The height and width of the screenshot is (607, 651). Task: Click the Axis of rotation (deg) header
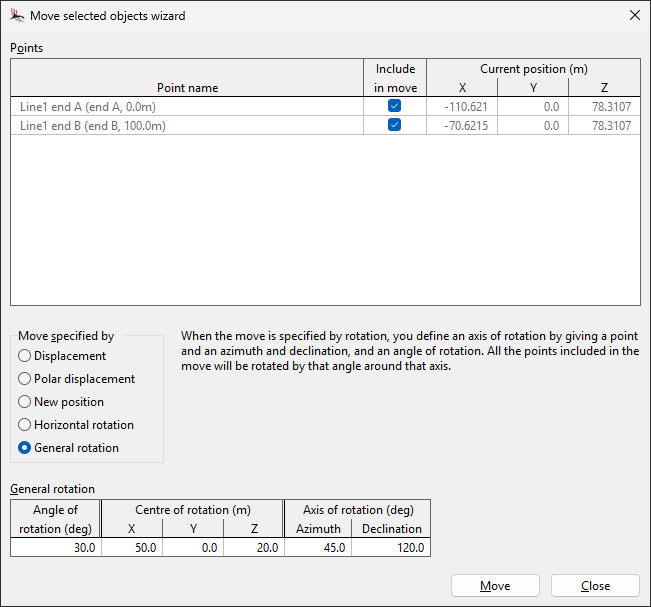(x=358, y=510)
